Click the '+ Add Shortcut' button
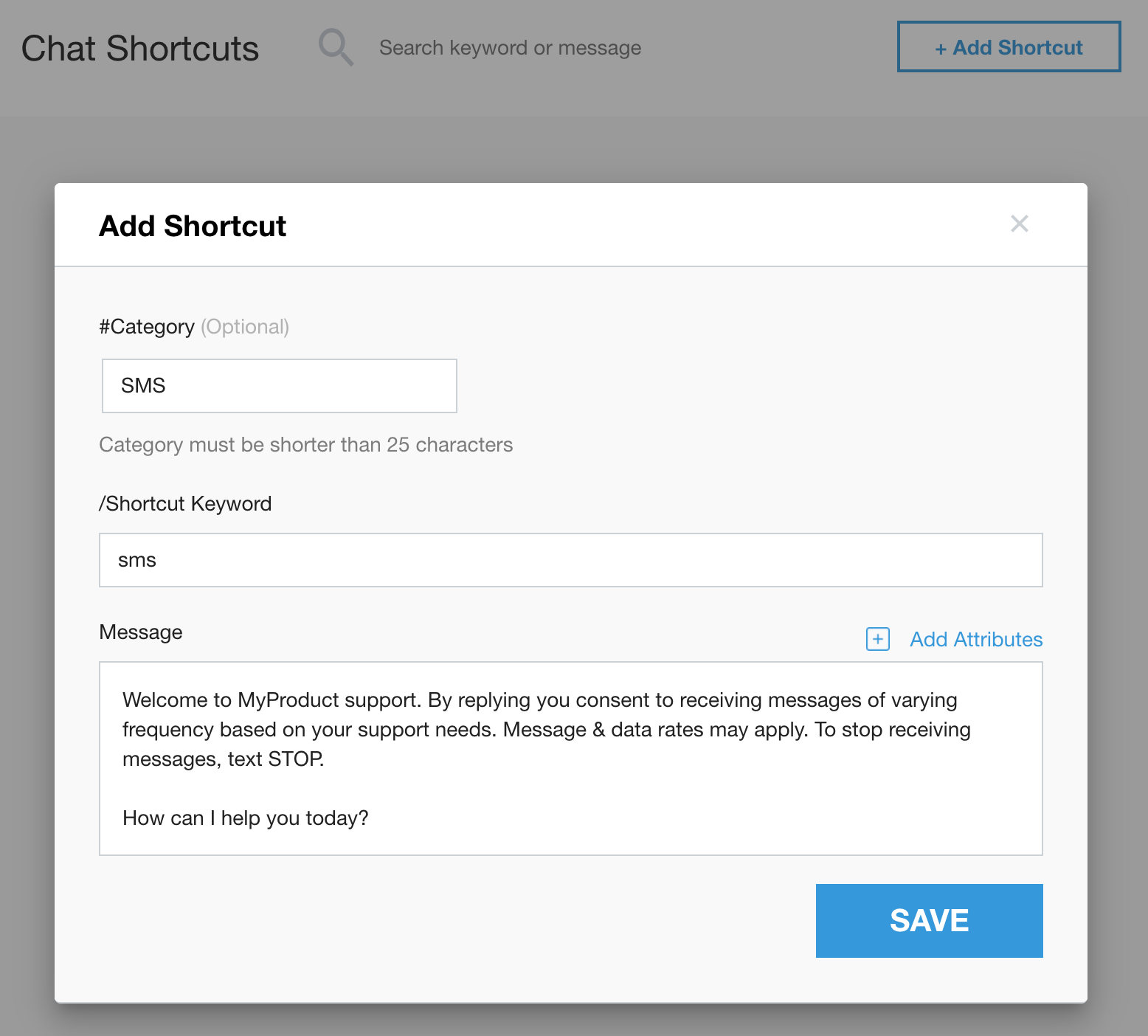The height and width of the screenshot is (1036, 1148). [x=1009, y=47]
